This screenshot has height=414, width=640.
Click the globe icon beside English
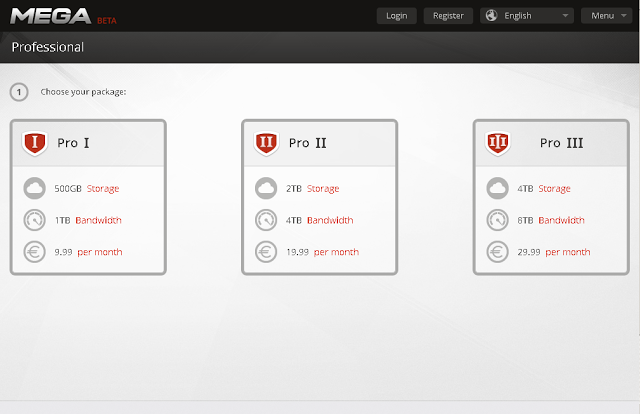tap(491, 16)
